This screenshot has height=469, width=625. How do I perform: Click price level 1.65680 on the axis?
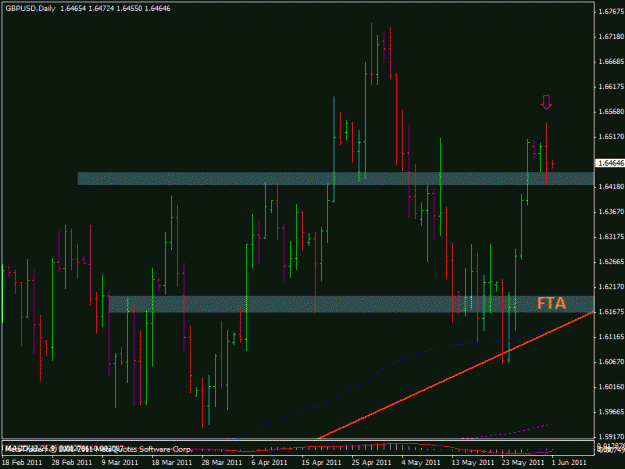(611, 112)
